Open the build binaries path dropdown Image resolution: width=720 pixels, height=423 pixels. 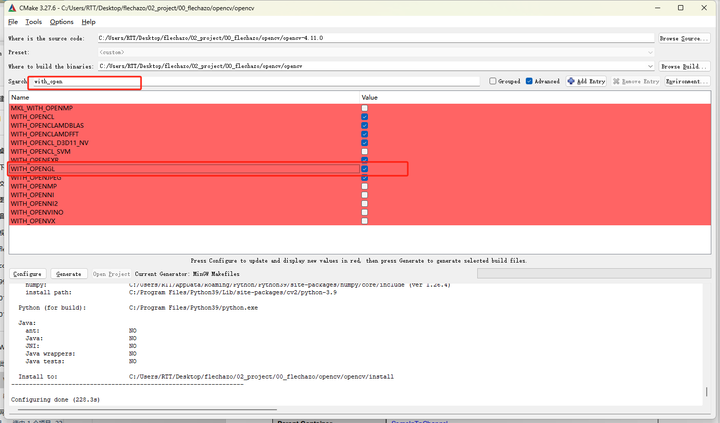click(x=650, y=66)
